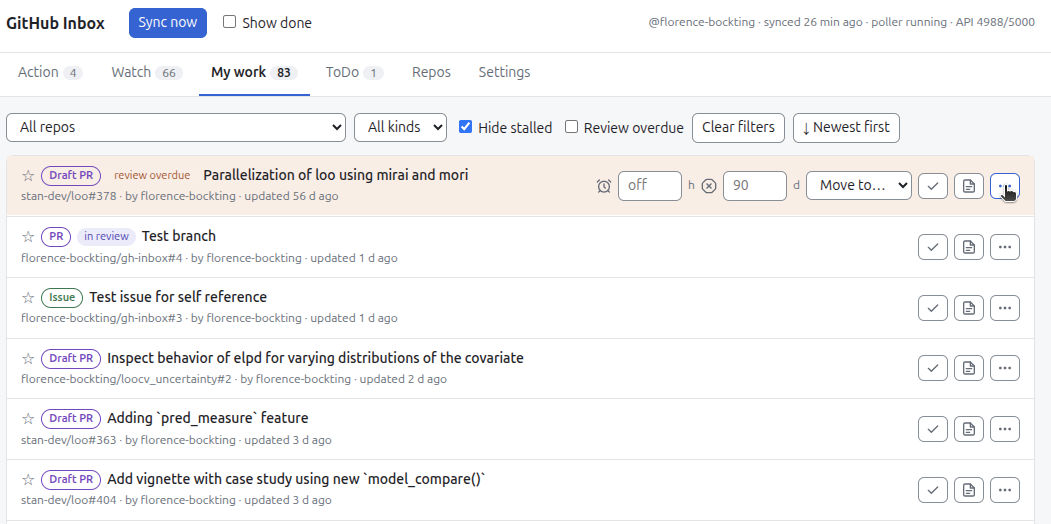Viewport: 1051px width, 524px height.
Task: Open more options for Test branch
Action: click(1005, 247)
